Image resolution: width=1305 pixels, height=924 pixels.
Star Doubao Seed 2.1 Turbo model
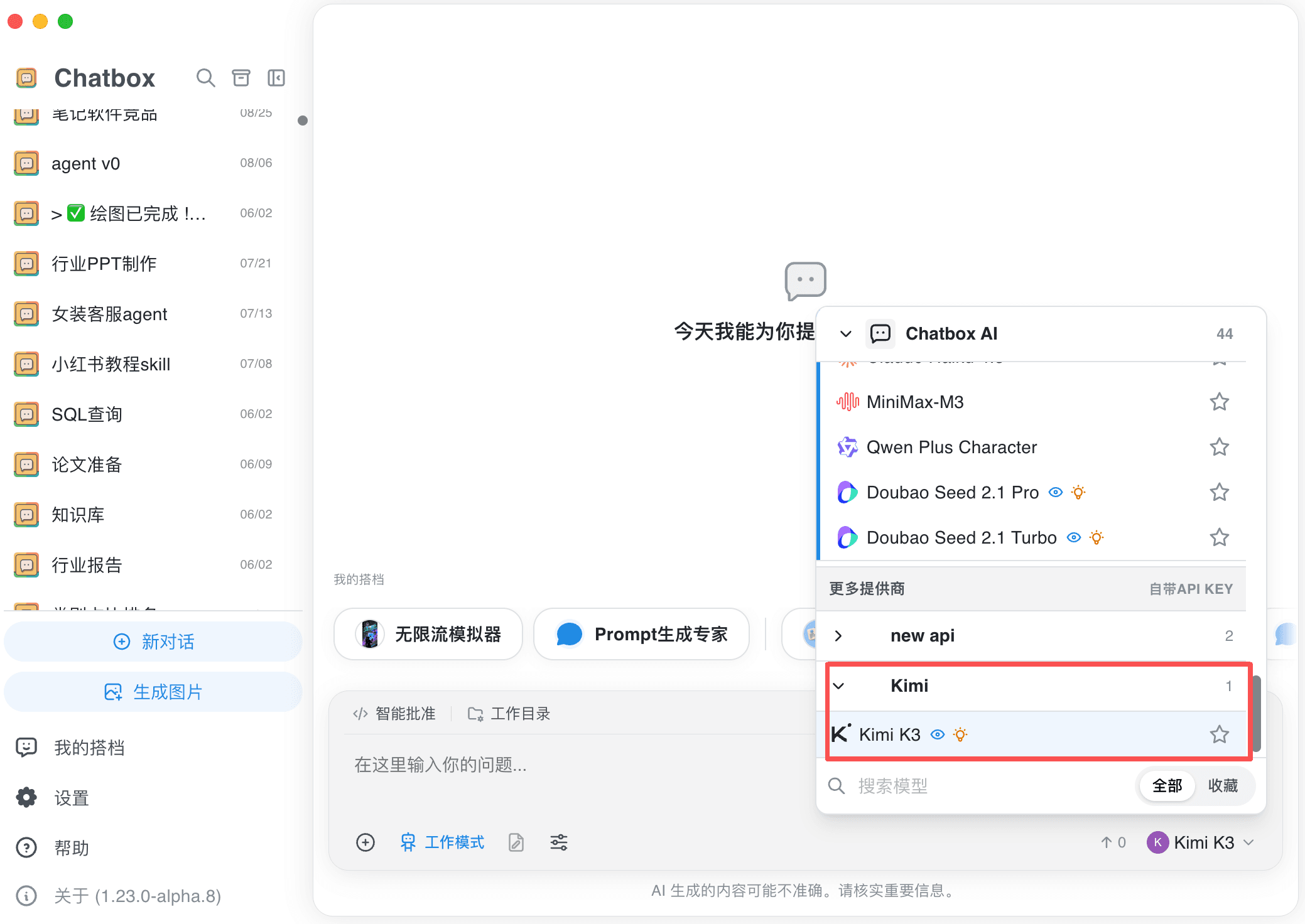1219,537
